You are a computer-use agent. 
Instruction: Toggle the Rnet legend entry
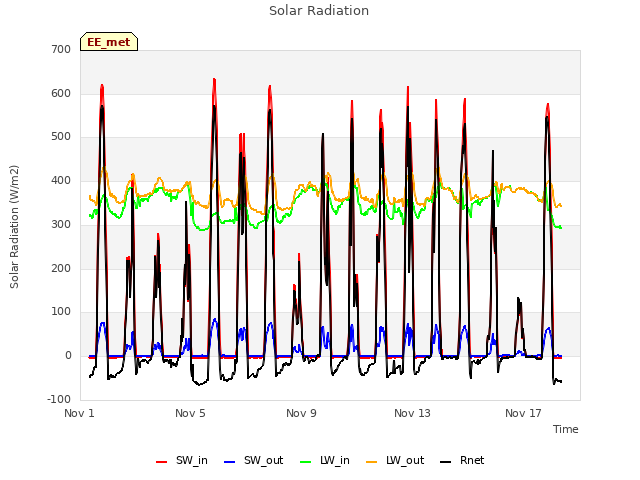(x=462, y=460)
